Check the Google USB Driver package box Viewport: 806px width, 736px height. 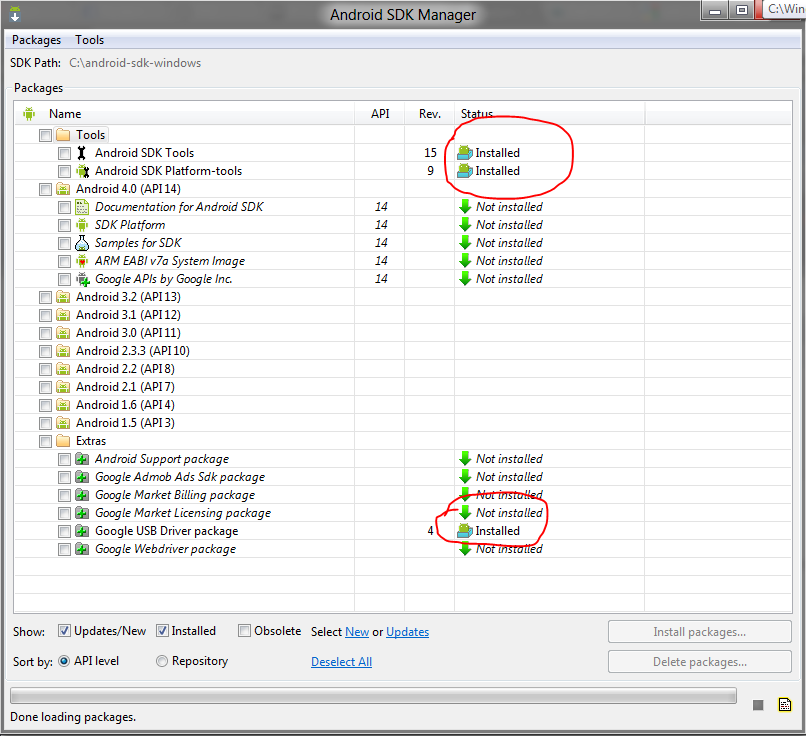click(x=64, y=531)
